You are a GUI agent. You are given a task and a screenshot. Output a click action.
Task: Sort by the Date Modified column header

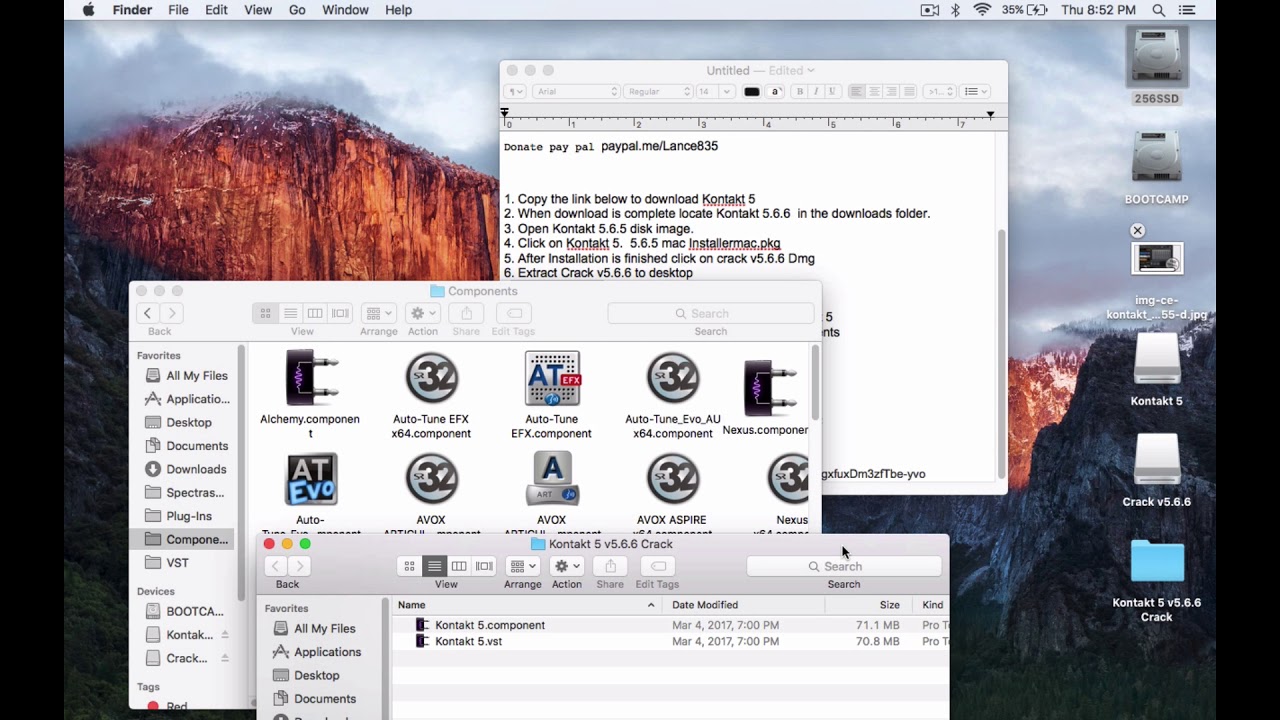[x=744, y=605]
